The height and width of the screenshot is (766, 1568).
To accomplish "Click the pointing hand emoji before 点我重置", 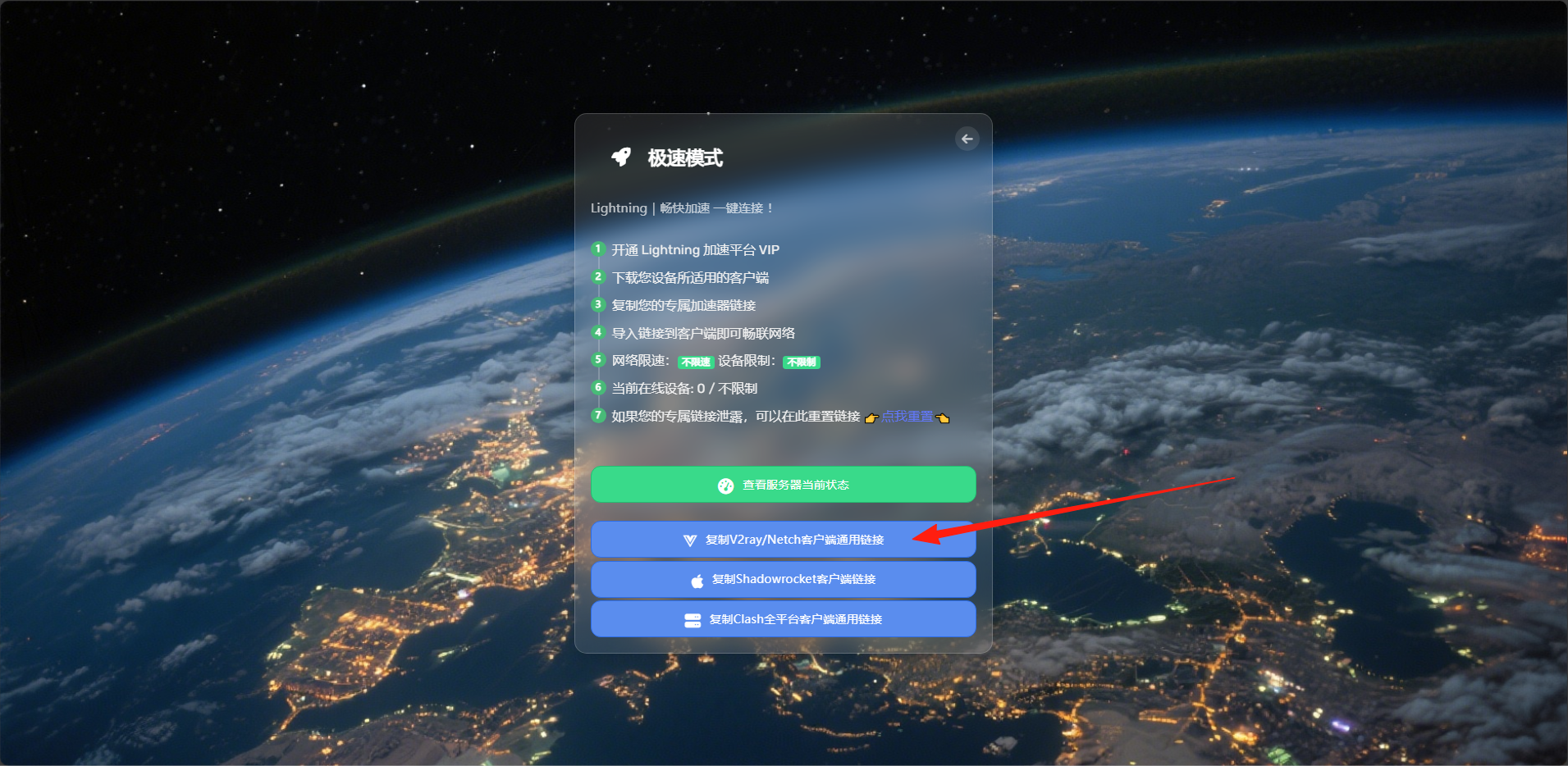I will [x=871, y=418].
